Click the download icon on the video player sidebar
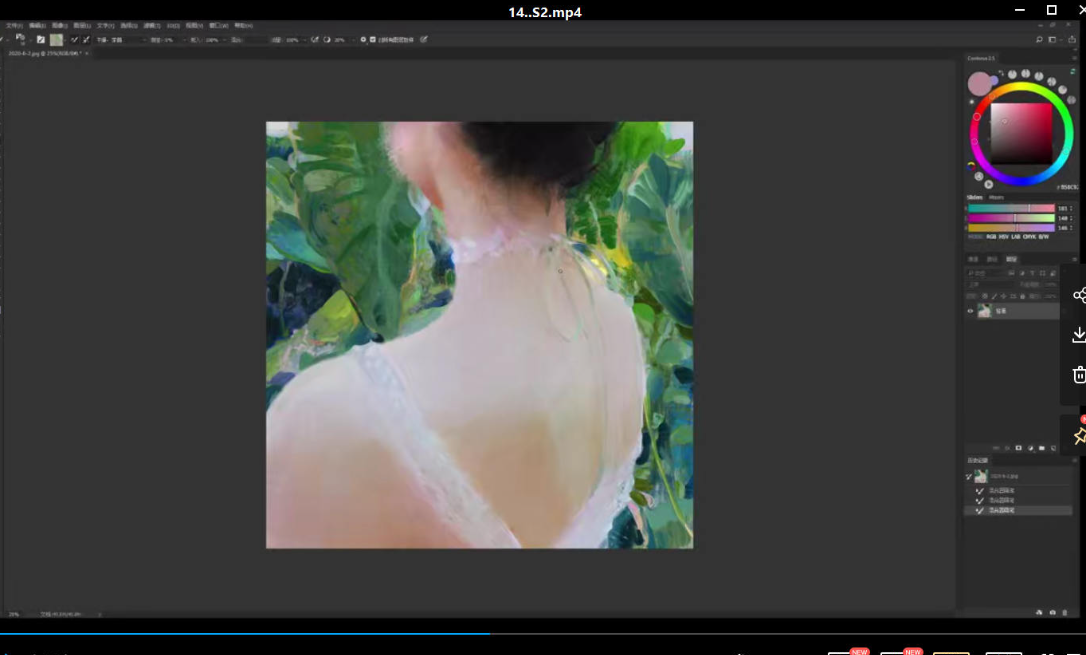Viewport: 1086px width, 655px height. 1079,335
